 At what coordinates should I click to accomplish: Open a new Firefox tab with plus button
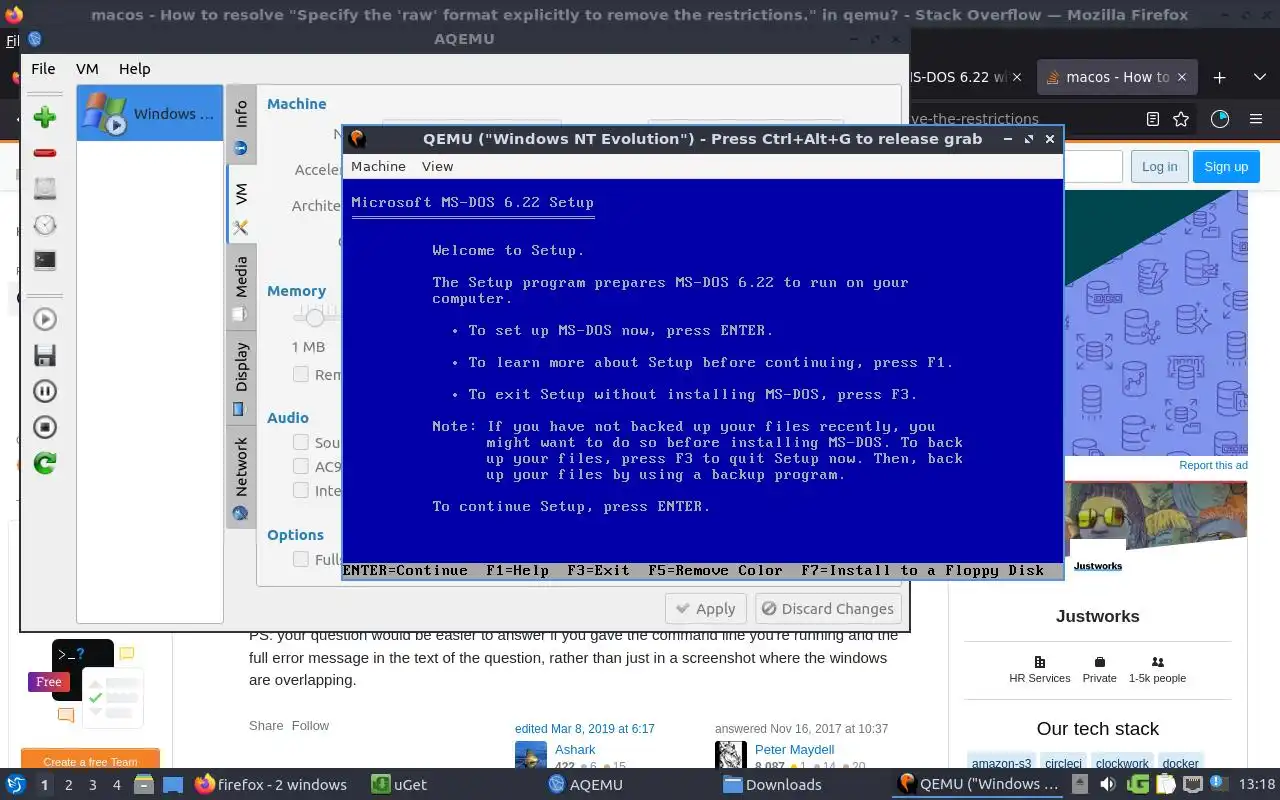click(1219, 77)
